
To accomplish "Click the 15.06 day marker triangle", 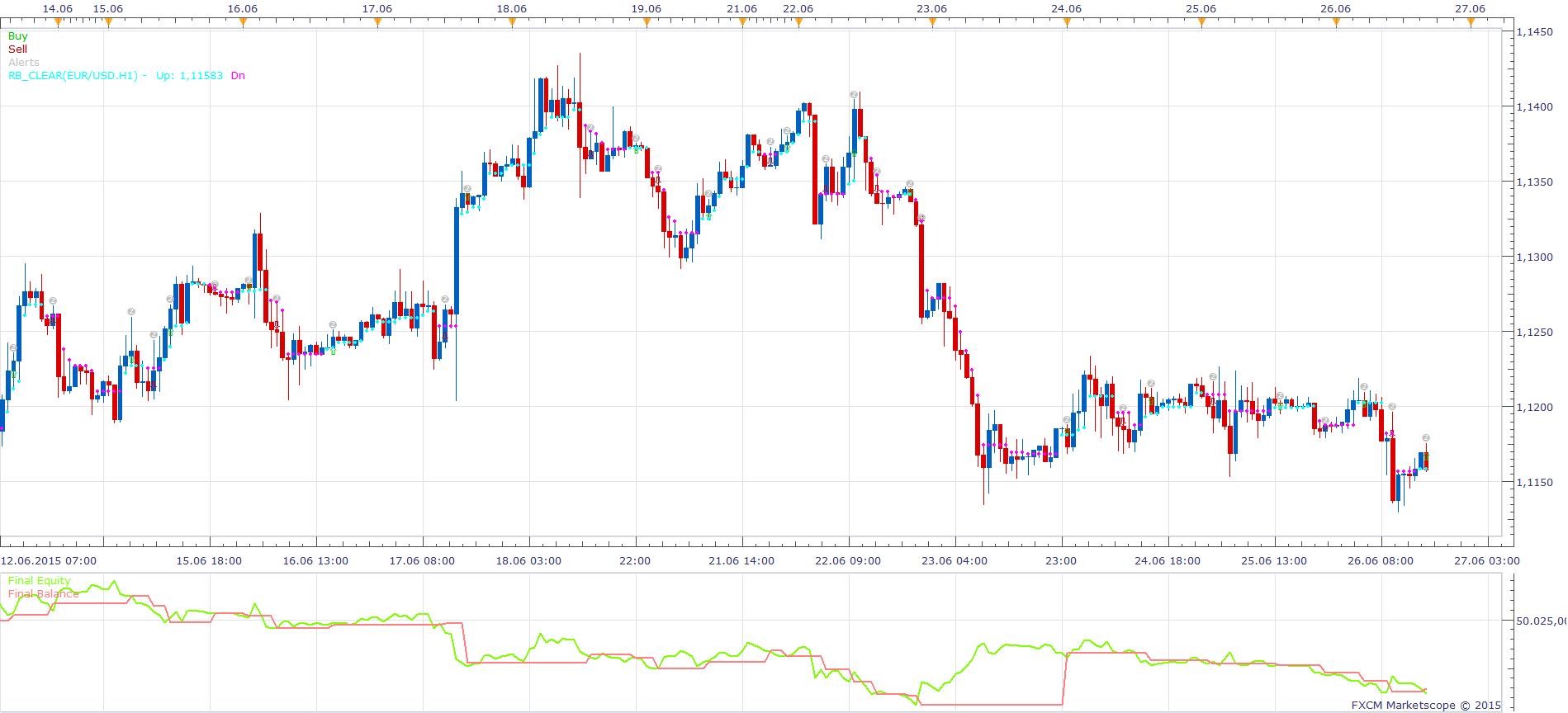I will click(108, 23).
